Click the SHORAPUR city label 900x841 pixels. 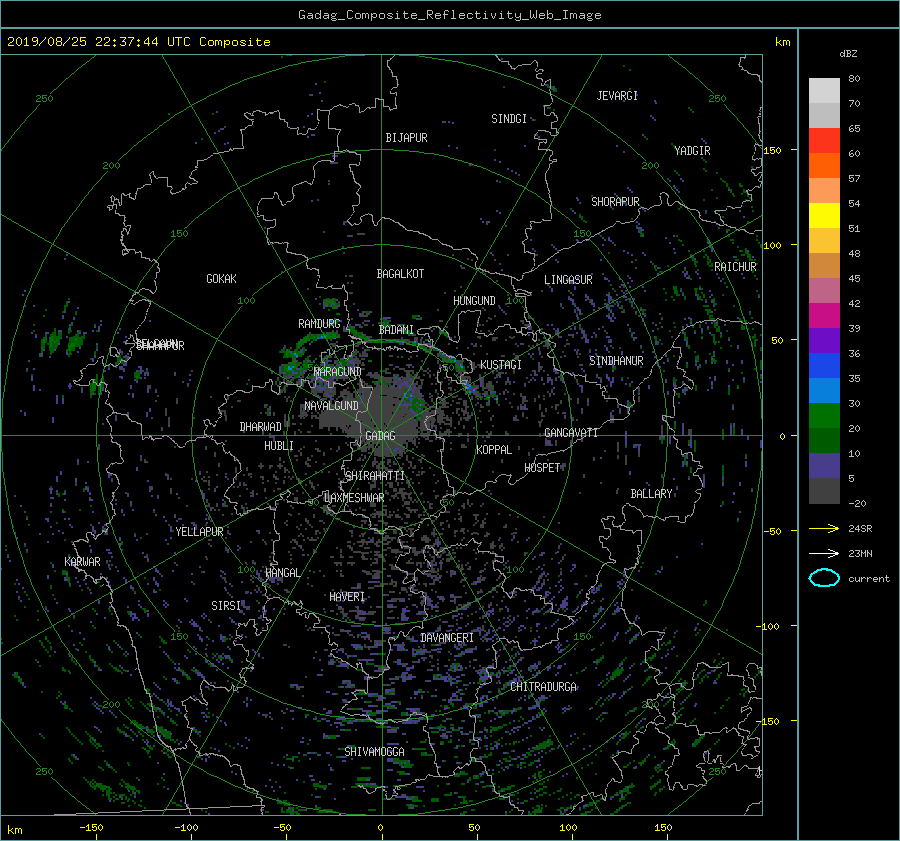(x=615, y=201)
